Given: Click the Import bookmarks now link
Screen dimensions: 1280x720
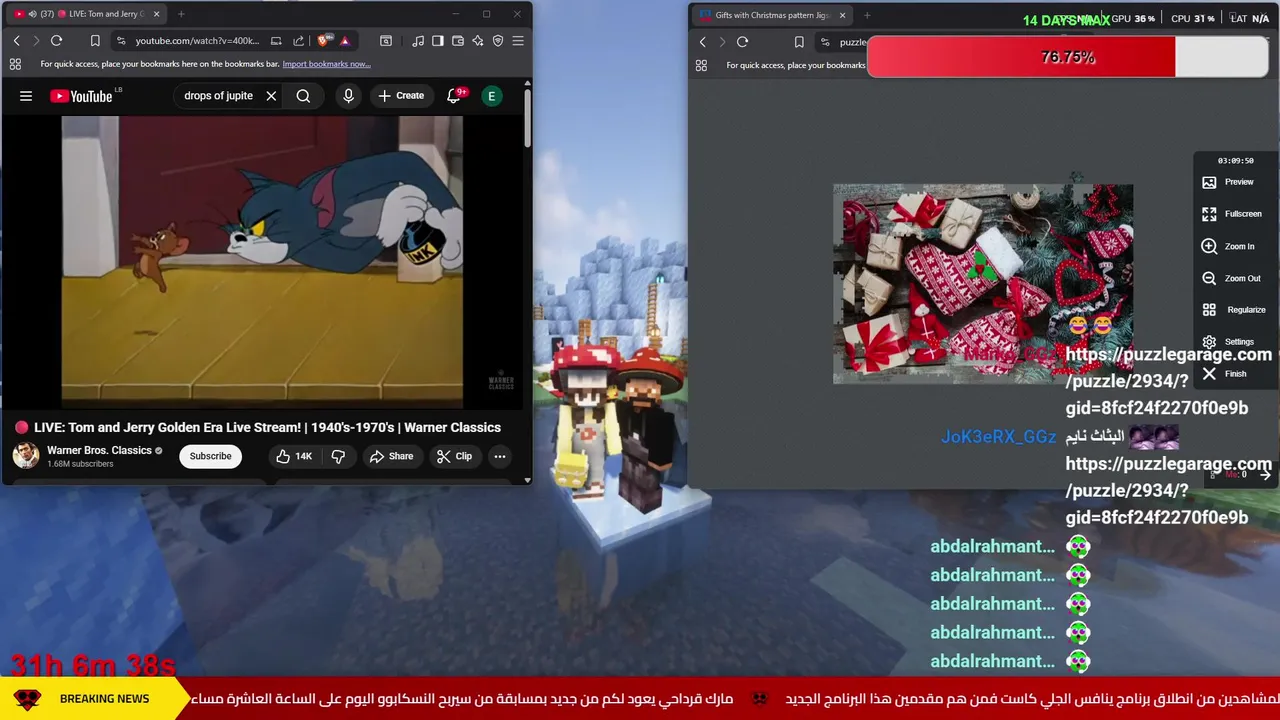Looking at the screenshot, I should [326, 64].
